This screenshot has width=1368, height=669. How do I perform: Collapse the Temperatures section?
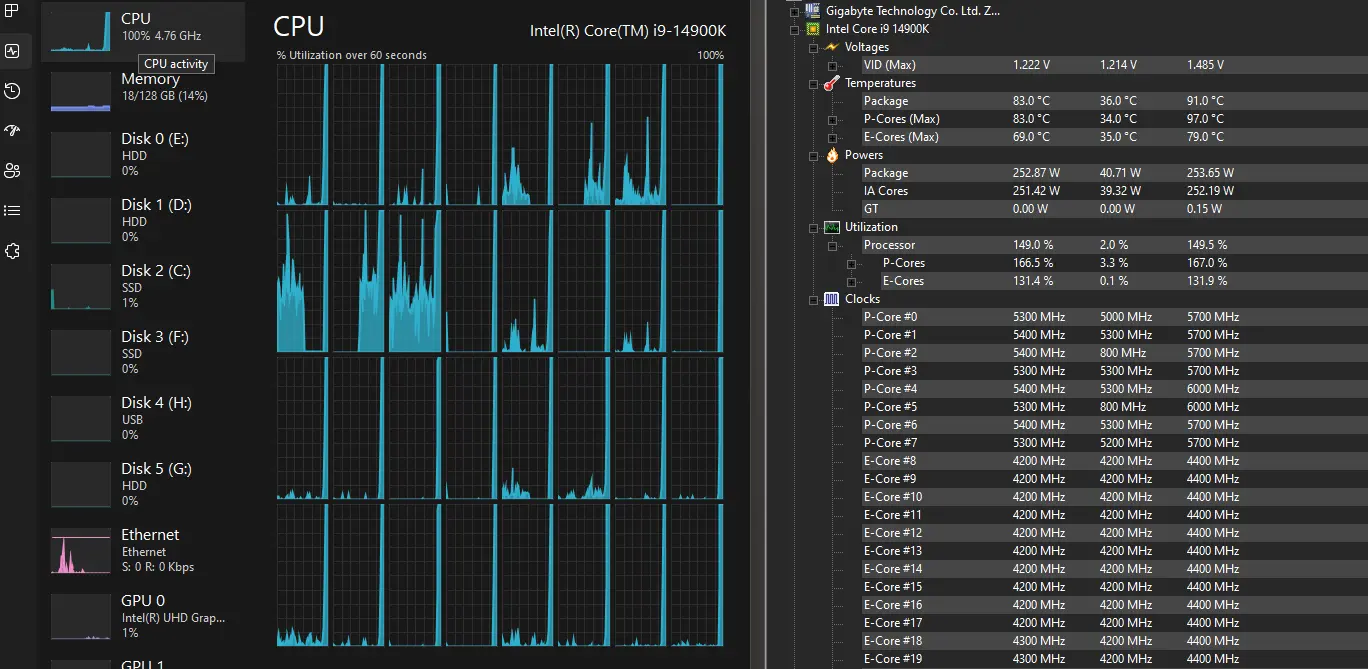[813, 83]
